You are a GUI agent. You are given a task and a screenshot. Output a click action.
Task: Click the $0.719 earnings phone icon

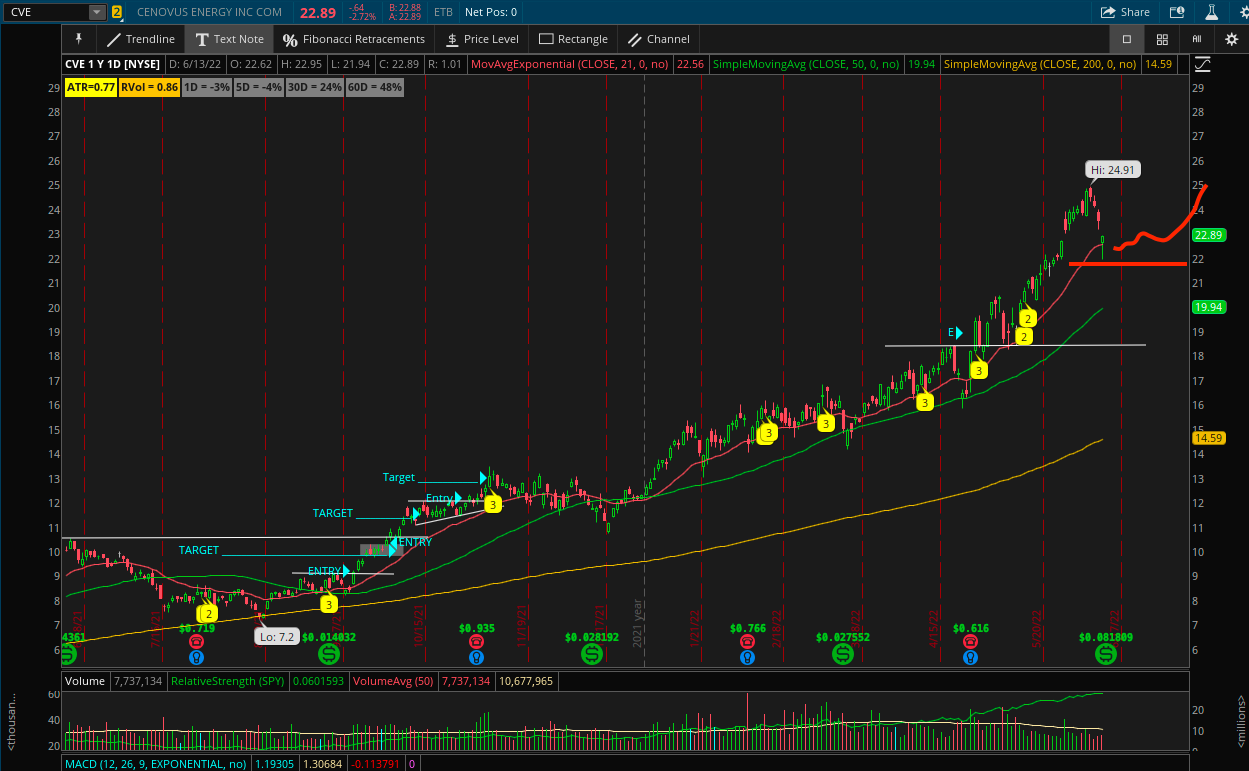coord(196,641)
